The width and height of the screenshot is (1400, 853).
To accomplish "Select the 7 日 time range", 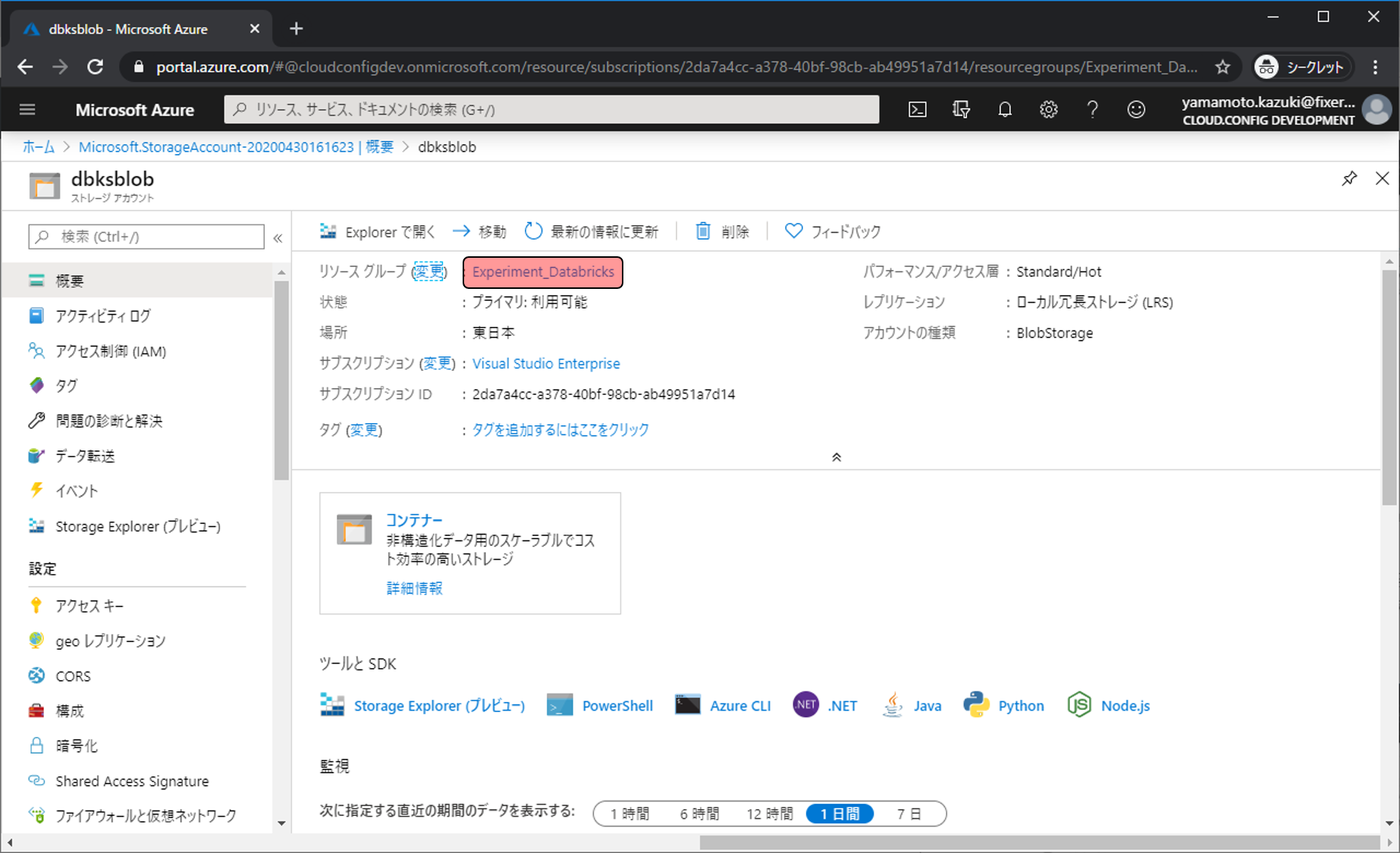I will tap(909, 814).
